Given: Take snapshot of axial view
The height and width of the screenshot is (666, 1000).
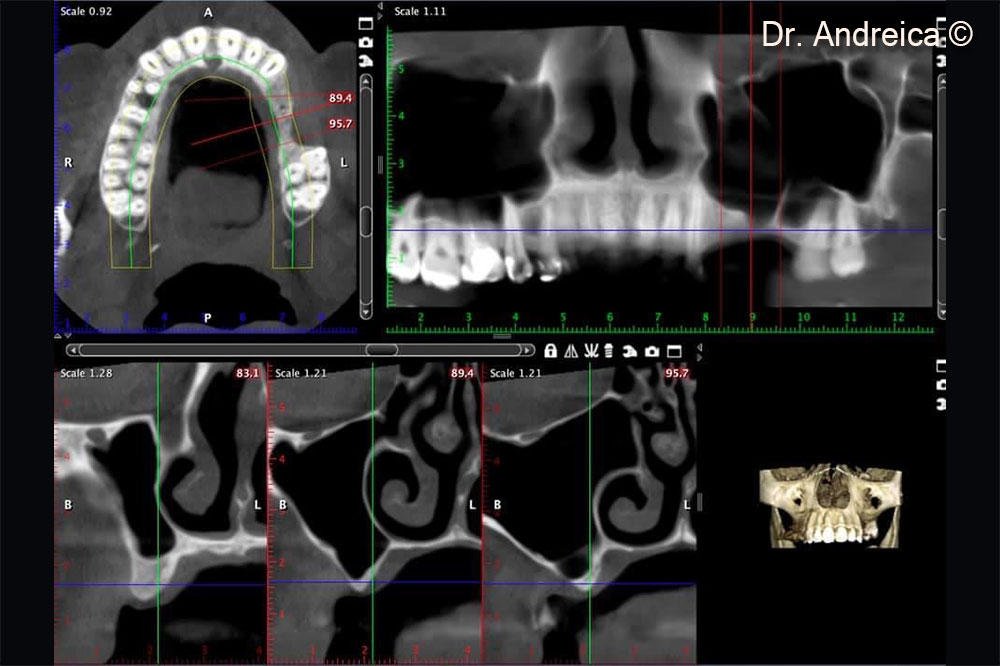Looking at the screenshot, I should tap(366, 43).
